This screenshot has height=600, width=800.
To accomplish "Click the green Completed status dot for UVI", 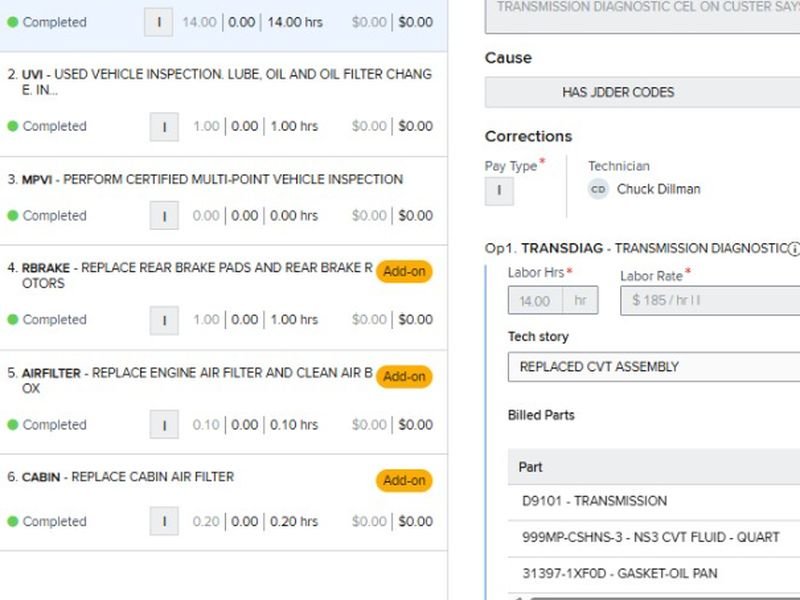I will 13,127.
